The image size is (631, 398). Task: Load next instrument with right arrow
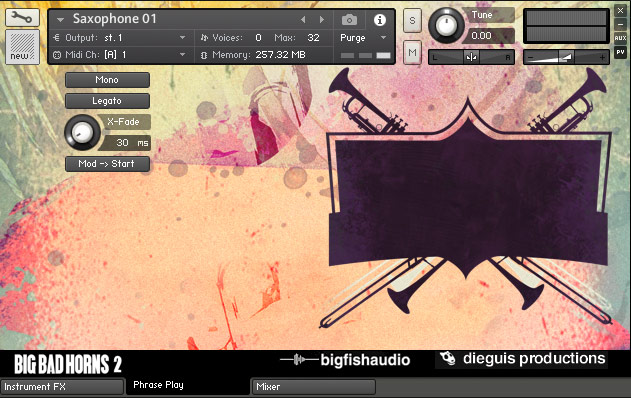[322, 19]
